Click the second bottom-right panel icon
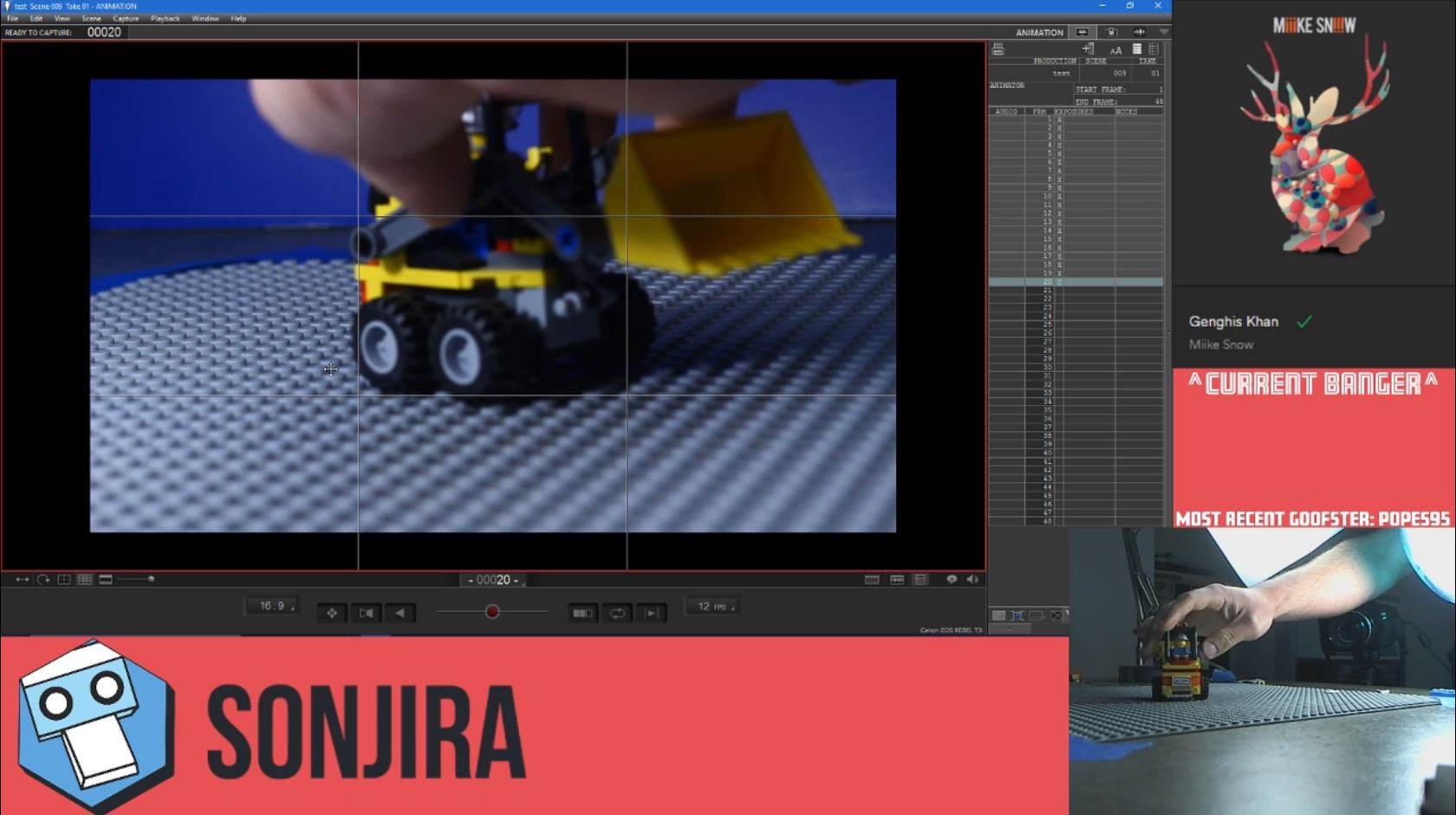The width and height of the screenshot is (1456, 815). coord(1017,616)
